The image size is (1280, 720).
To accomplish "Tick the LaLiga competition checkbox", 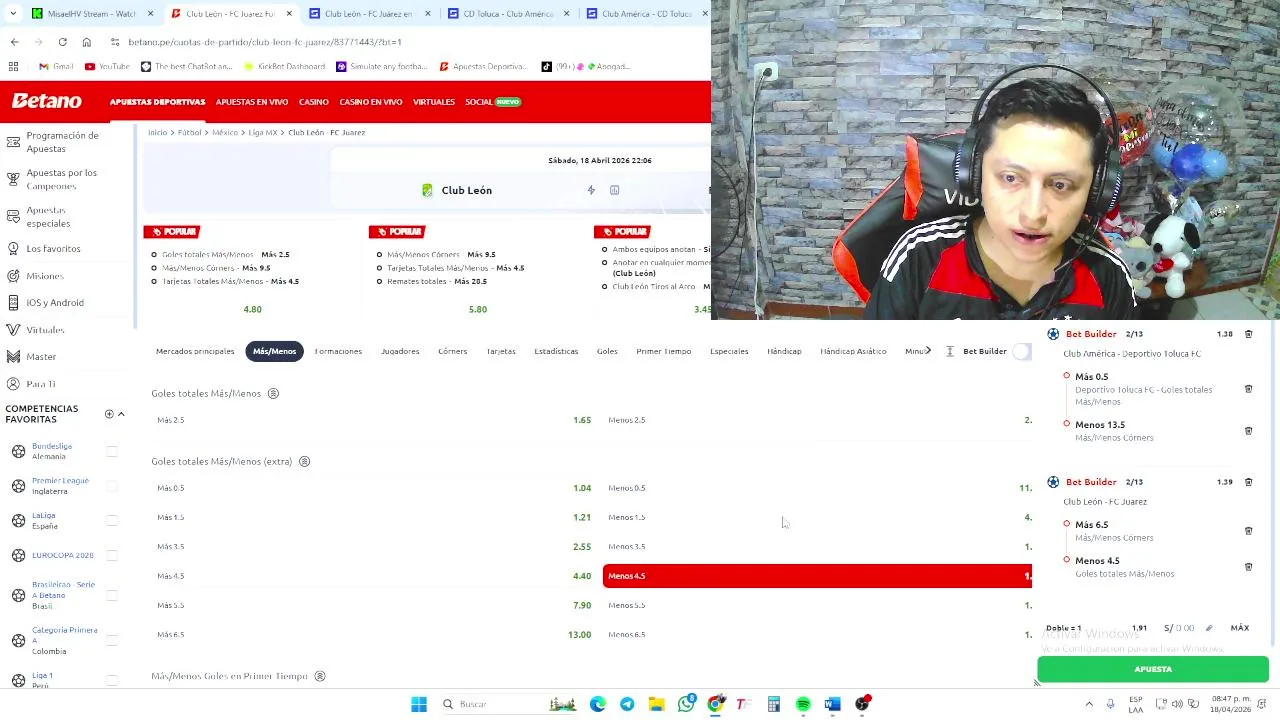I will (112, 521).
